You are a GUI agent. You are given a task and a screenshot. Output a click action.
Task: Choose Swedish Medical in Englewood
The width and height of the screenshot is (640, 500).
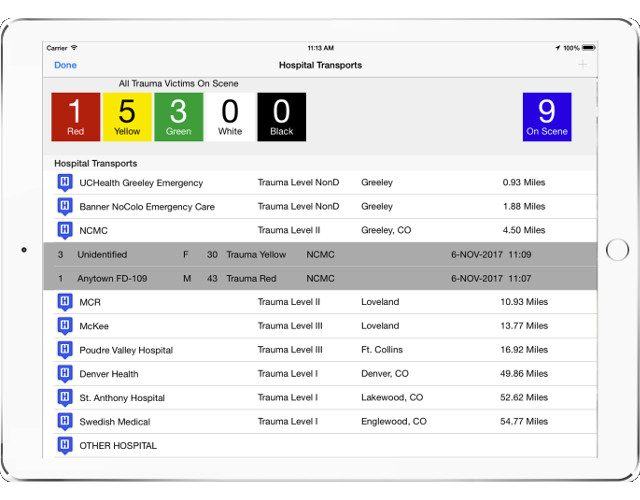click(x=115, y=422)
